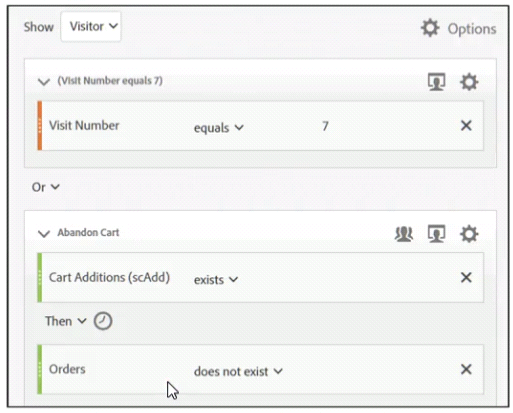
Task: Change the Or logical operator dropdown
Action: (x=46, y=187)
